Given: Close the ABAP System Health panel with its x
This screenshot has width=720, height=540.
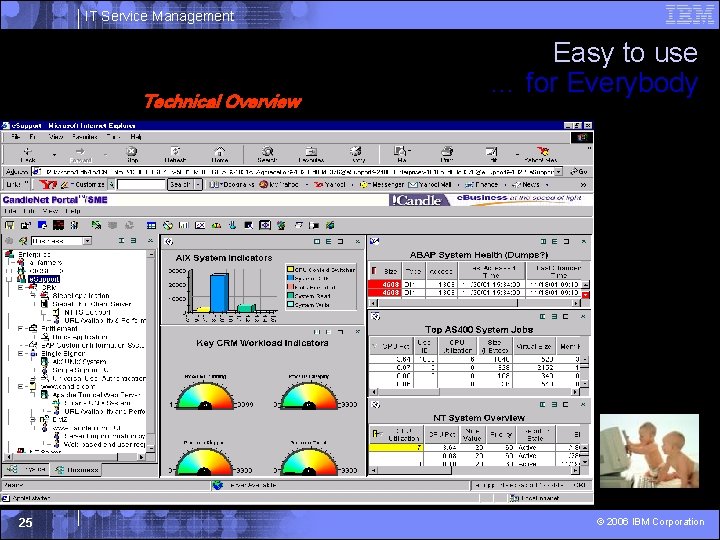Looking at the screenshot, I should (x=584, y=241).
